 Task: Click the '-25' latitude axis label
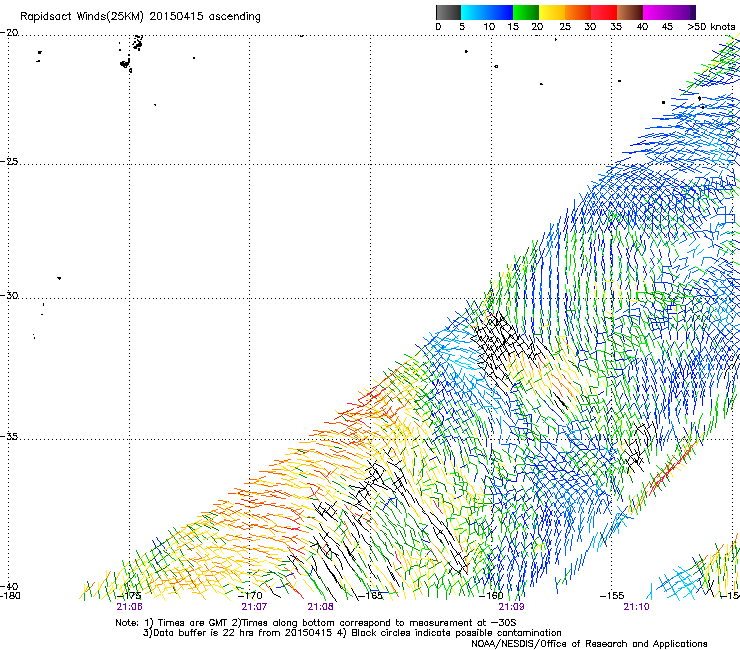[9, 161]
